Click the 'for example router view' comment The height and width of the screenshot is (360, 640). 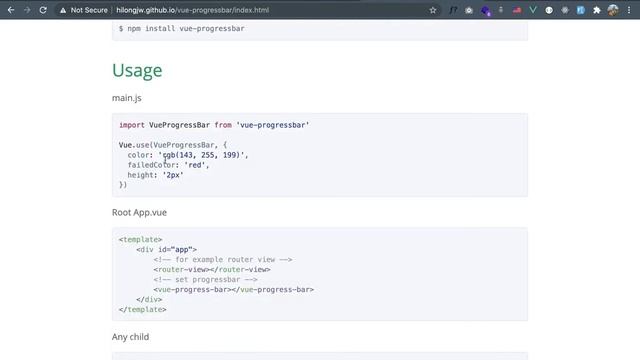coord(223,260)
